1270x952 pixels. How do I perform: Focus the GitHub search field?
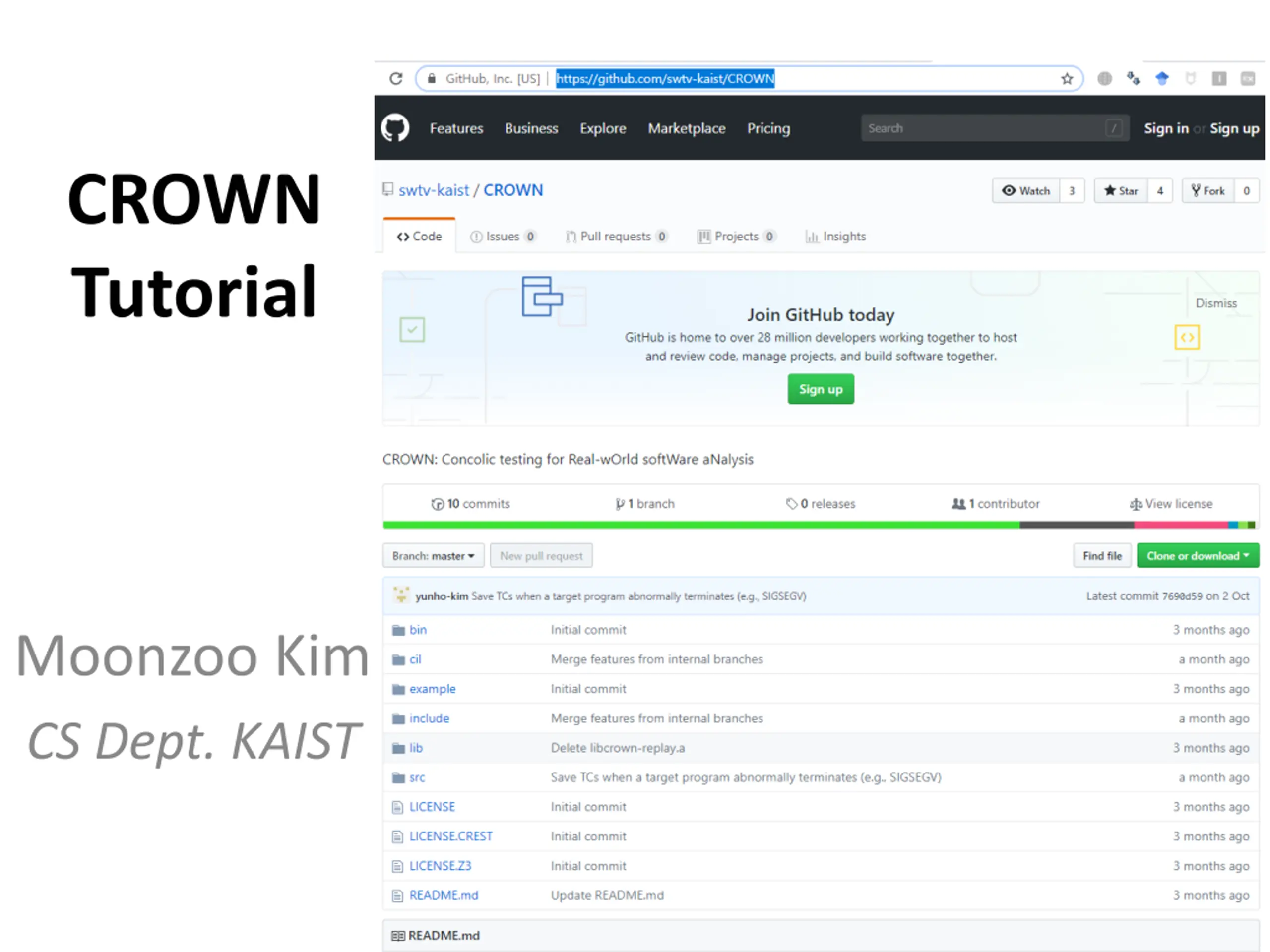995,128
